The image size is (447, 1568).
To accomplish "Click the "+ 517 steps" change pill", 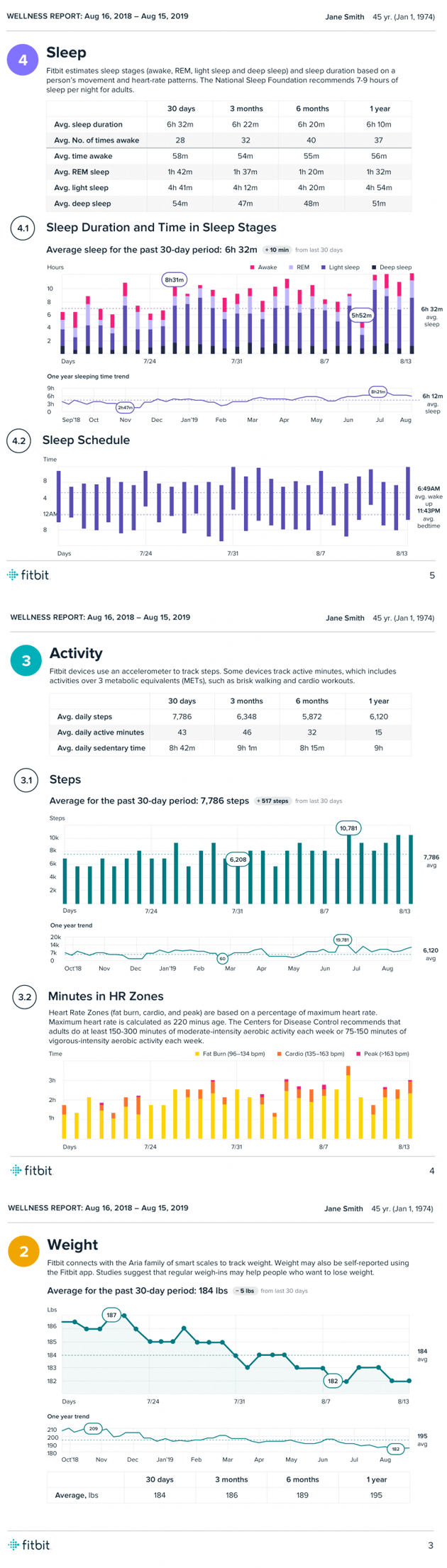I will click(x=272, y=801).
